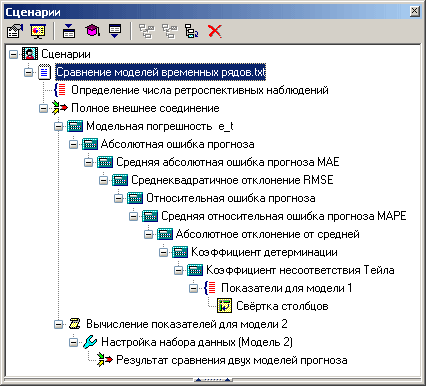The width and height of the screenshot is (426, 386).
Task: Click calculator icon beside Относительная ошибка прогноза
Action: [x=135, y=198]
